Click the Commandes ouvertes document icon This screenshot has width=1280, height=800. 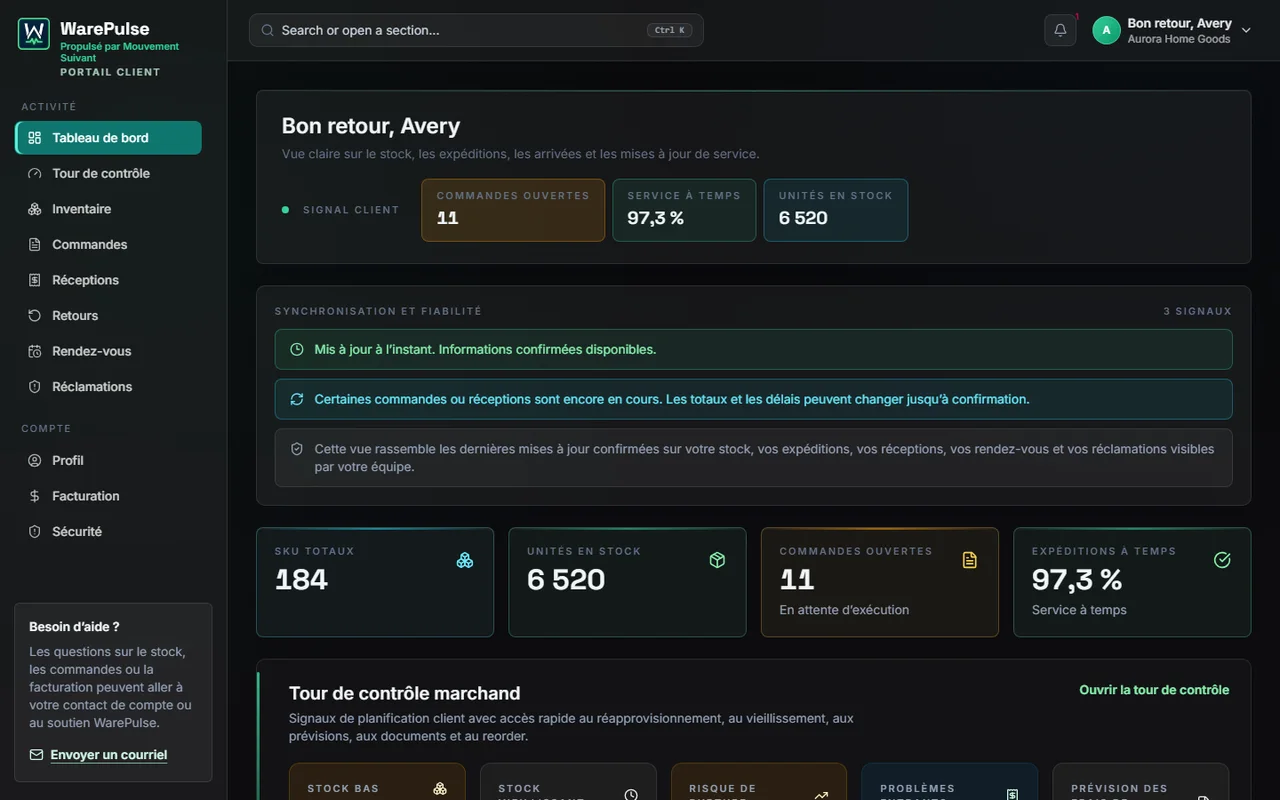click(969, 560)
